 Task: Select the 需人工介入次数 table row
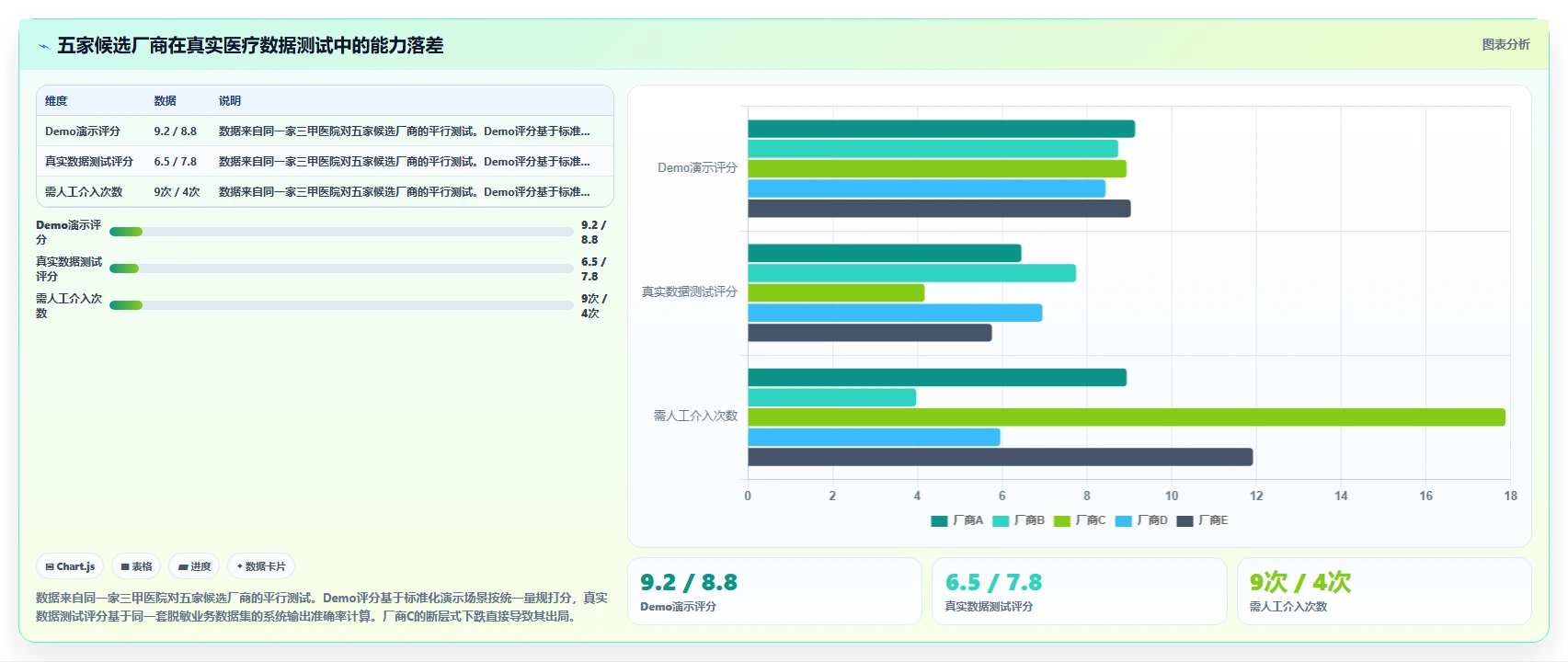click(325, 192)
